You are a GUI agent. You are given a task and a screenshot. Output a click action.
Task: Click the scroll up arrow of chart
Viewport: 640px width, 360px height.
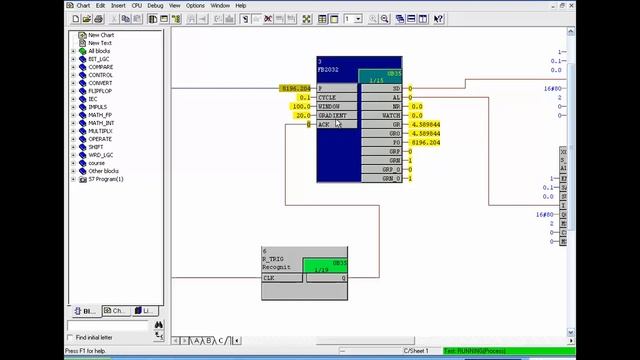(x=571, y=31)
